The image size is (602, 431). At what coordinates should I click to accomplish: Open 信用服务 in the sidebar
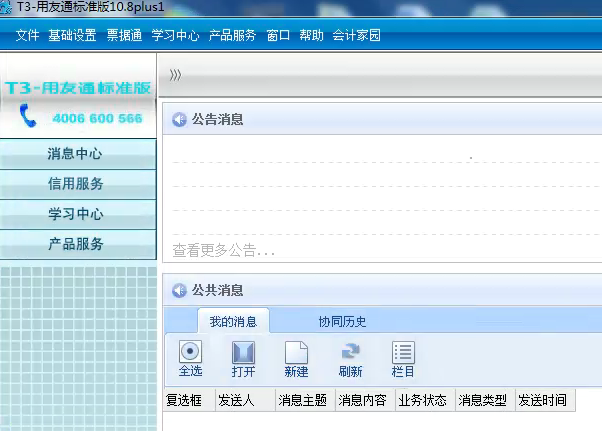pos(78,184)
